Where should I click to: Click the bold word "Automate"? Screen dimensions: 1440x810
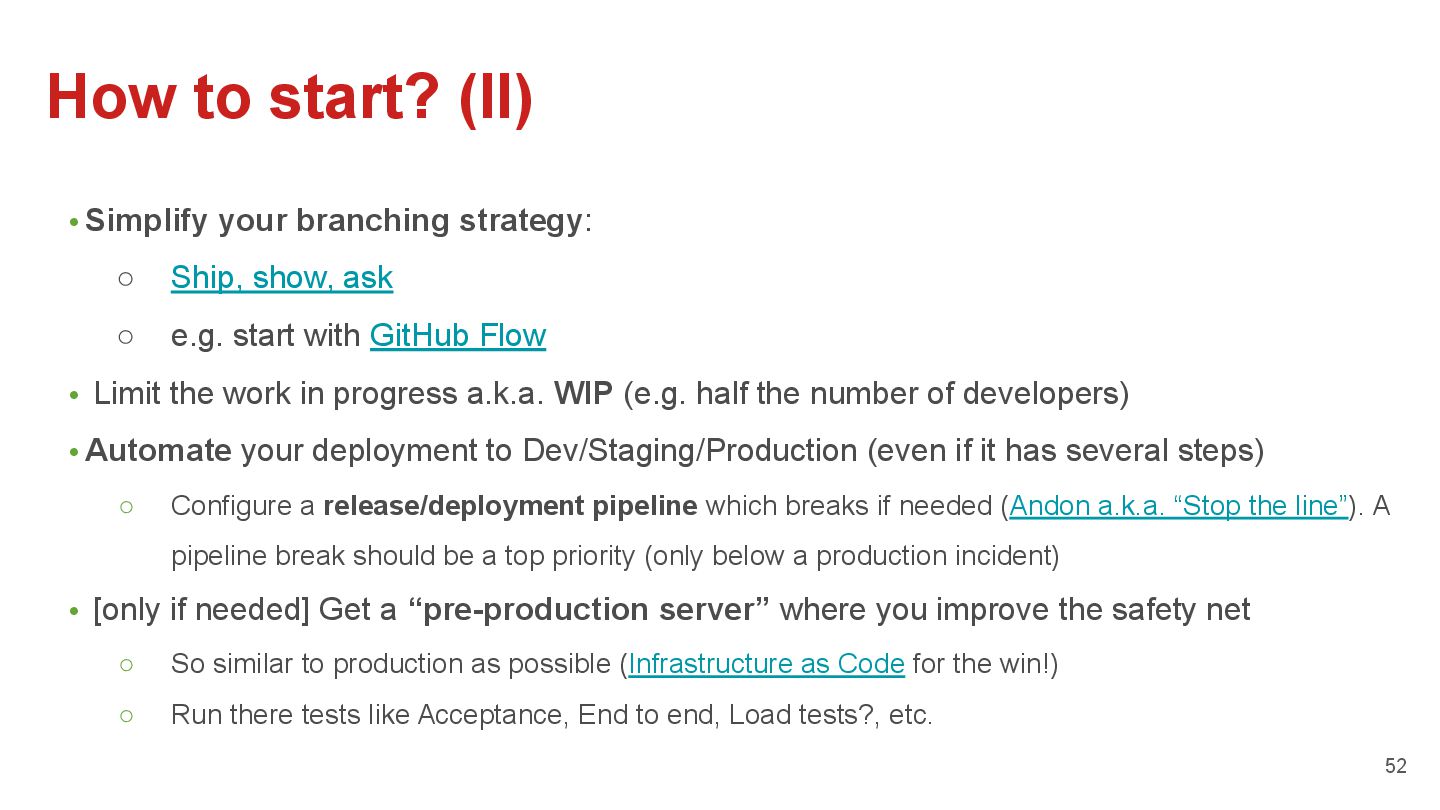coord(159,451)
